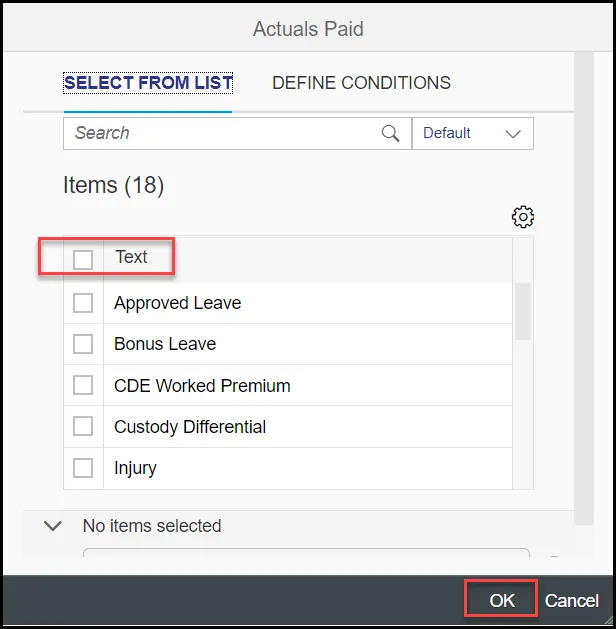The image size is (616, 629).
Task: Click the search magnifier icon
Action: (391, 133)
